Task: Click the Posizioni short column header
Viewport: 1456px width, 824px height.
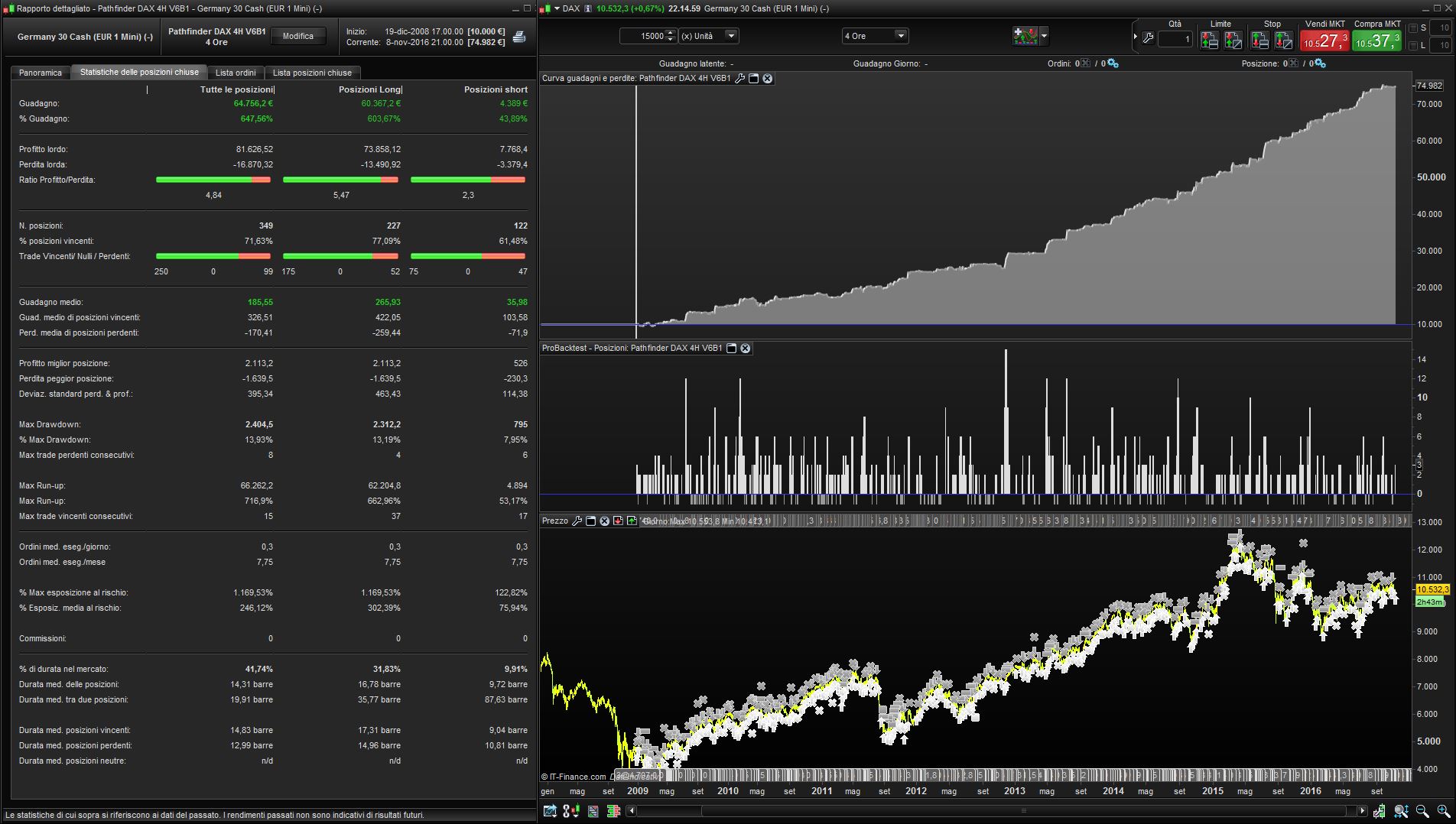Action: click(496, 89)
